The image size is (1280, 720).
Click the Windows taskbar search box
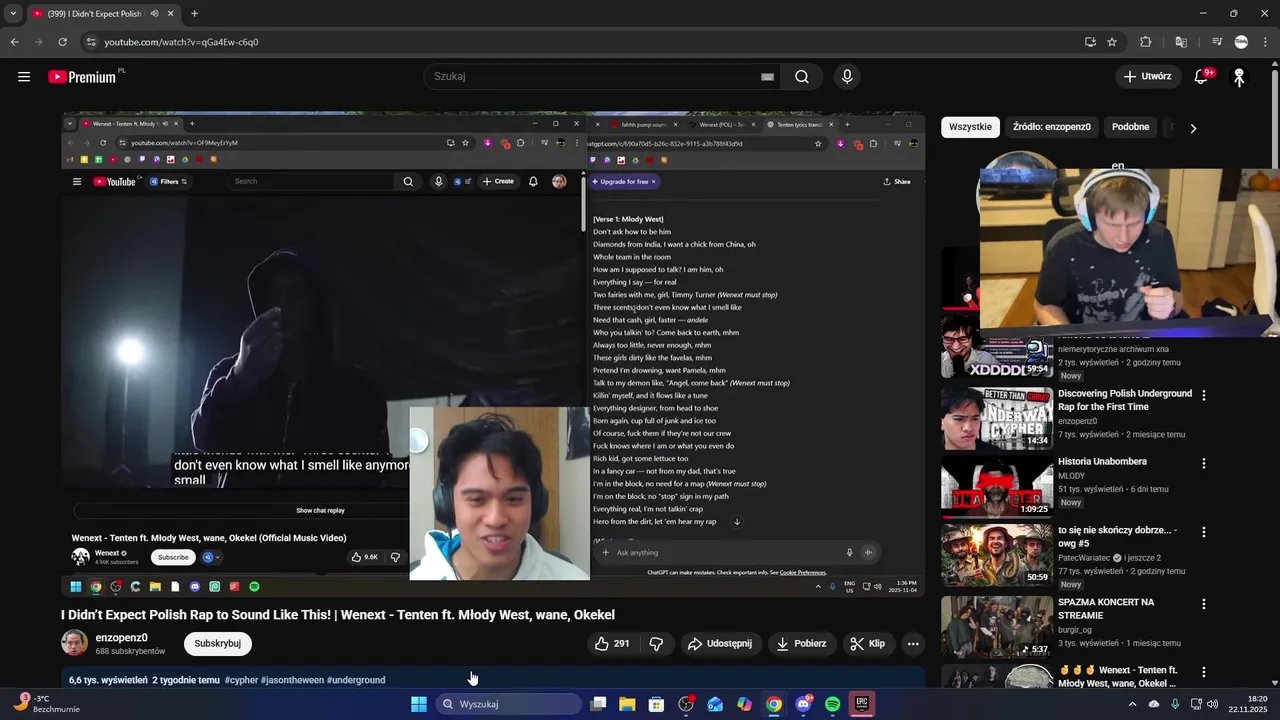pos(510,704)
